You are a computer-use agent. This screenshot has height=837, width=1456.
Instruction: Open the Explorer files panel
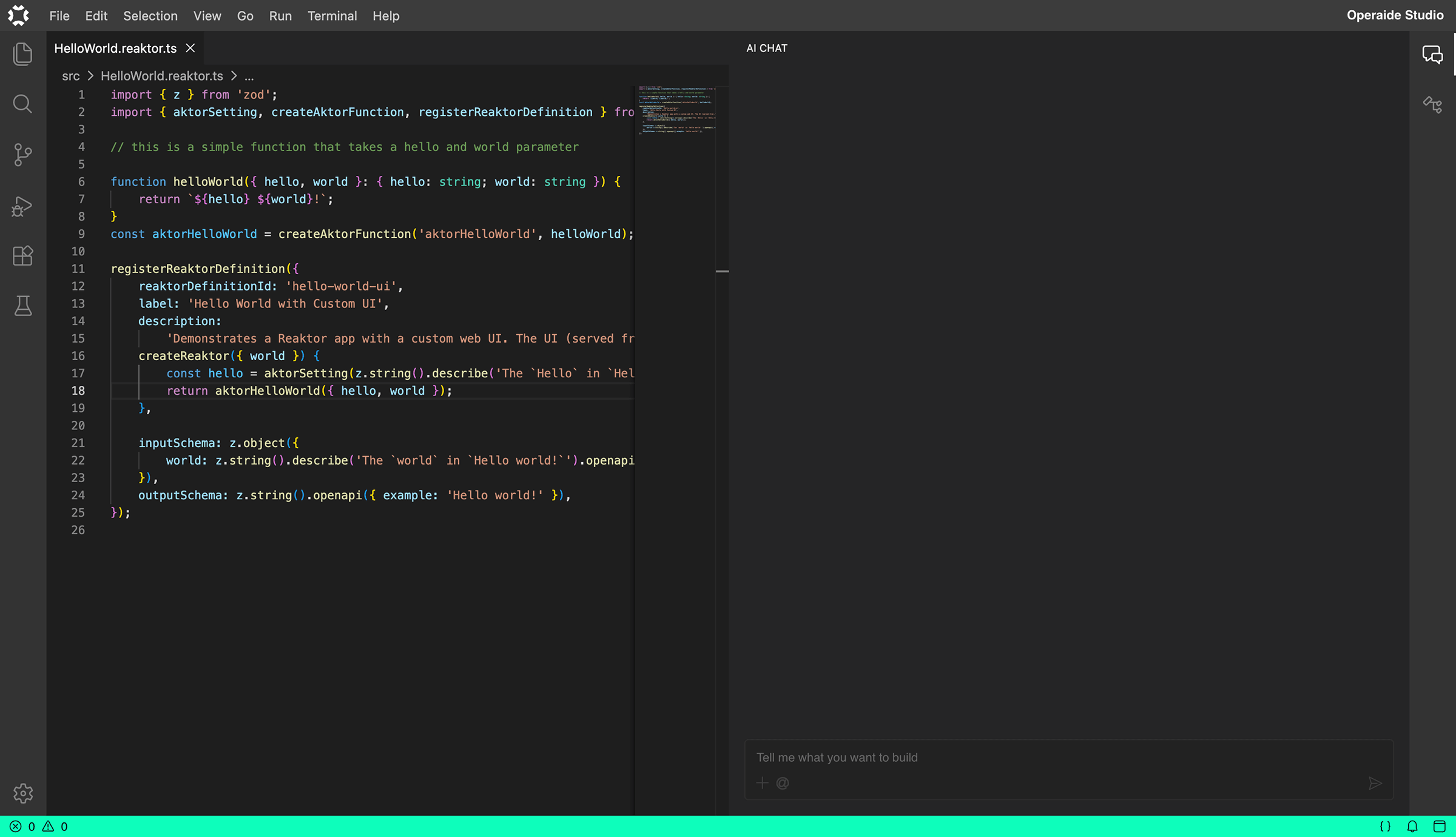tap(22, 54)
